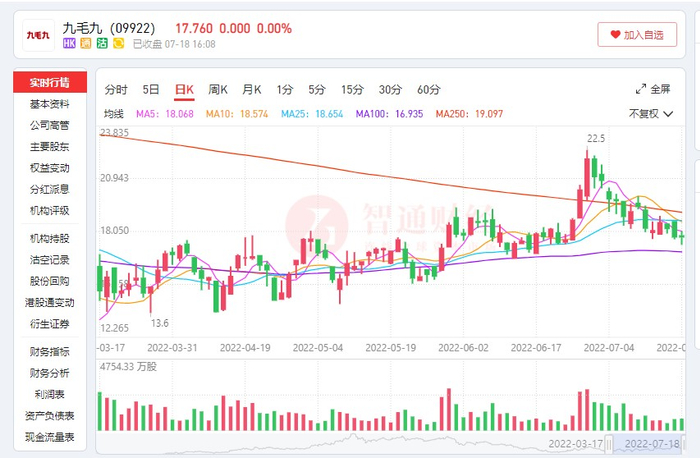700x458 pixels.
Task: Click the 22.5 peak candlestick label
Action: [x=596, y=138]
